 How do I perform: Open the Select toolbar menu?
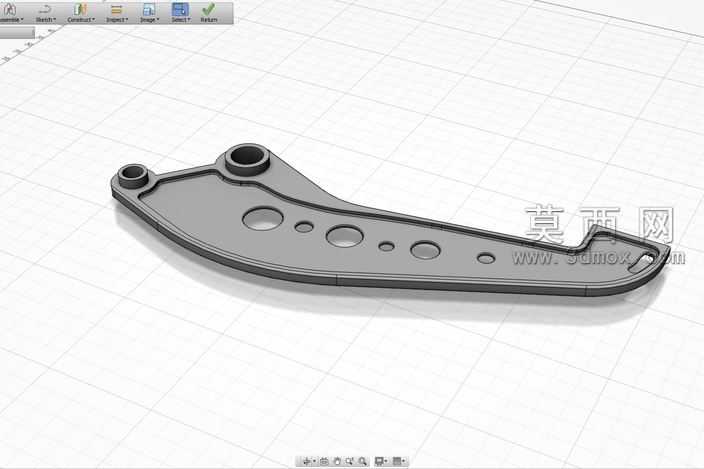point(180,13)
